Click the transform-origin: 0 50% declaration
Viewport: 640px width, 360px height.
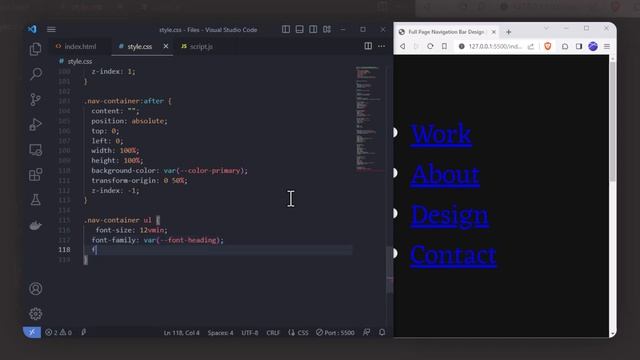coord(139,180)
